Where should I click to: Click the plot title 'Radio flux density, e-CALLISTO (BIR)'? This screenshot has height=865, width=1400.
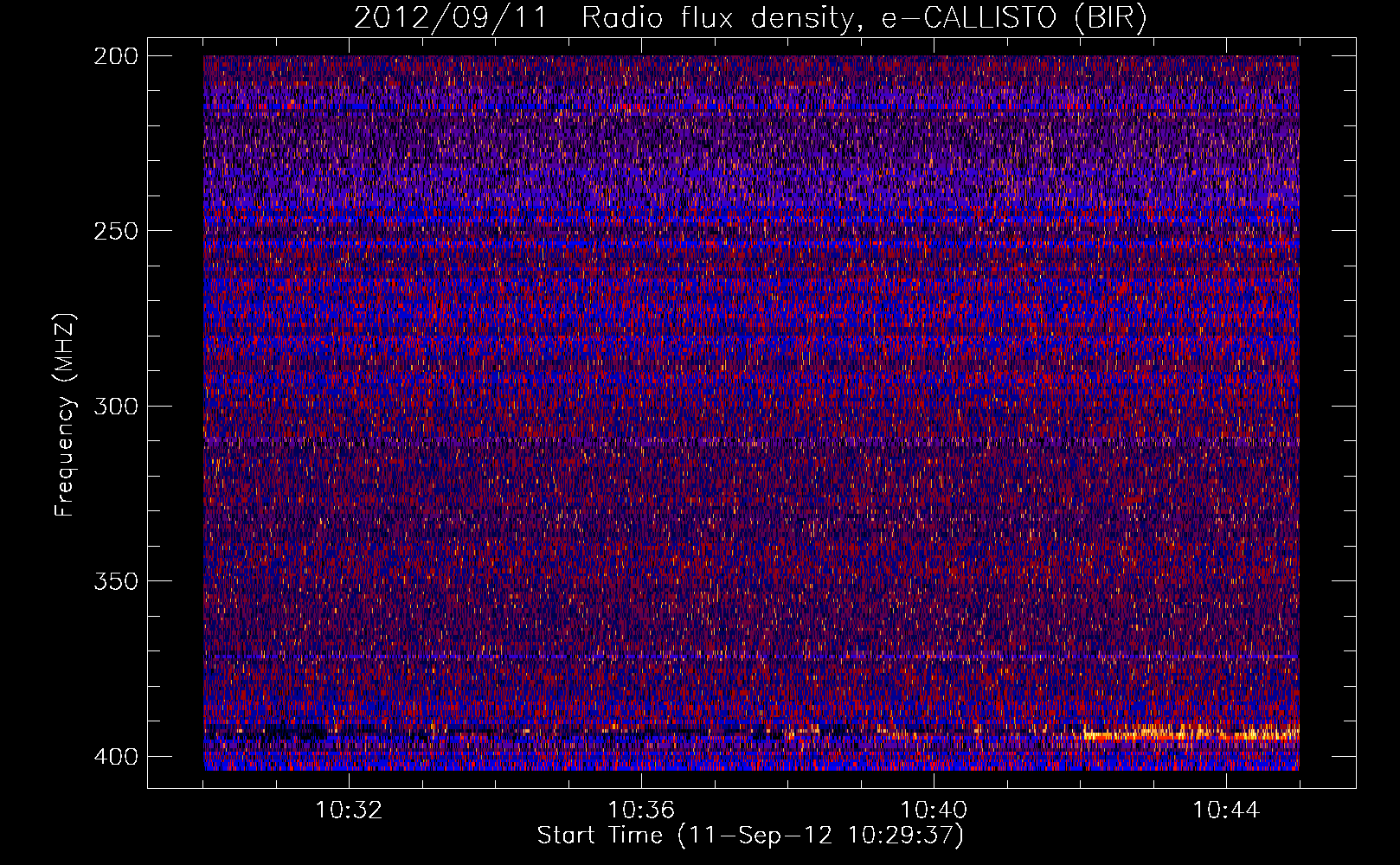(x=864, y=17)
